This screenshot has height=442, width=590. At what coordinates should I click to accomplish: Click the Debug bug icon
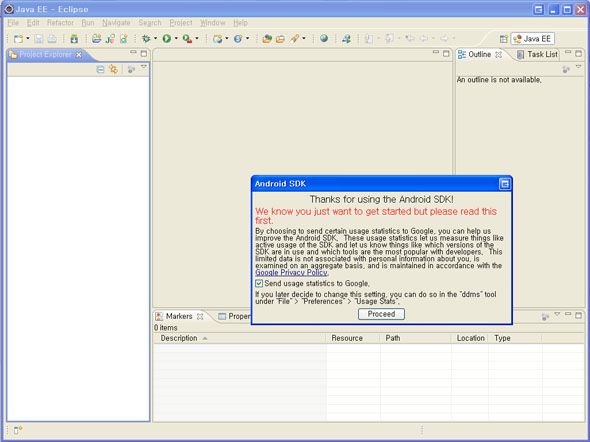click(x=146, y=39)
